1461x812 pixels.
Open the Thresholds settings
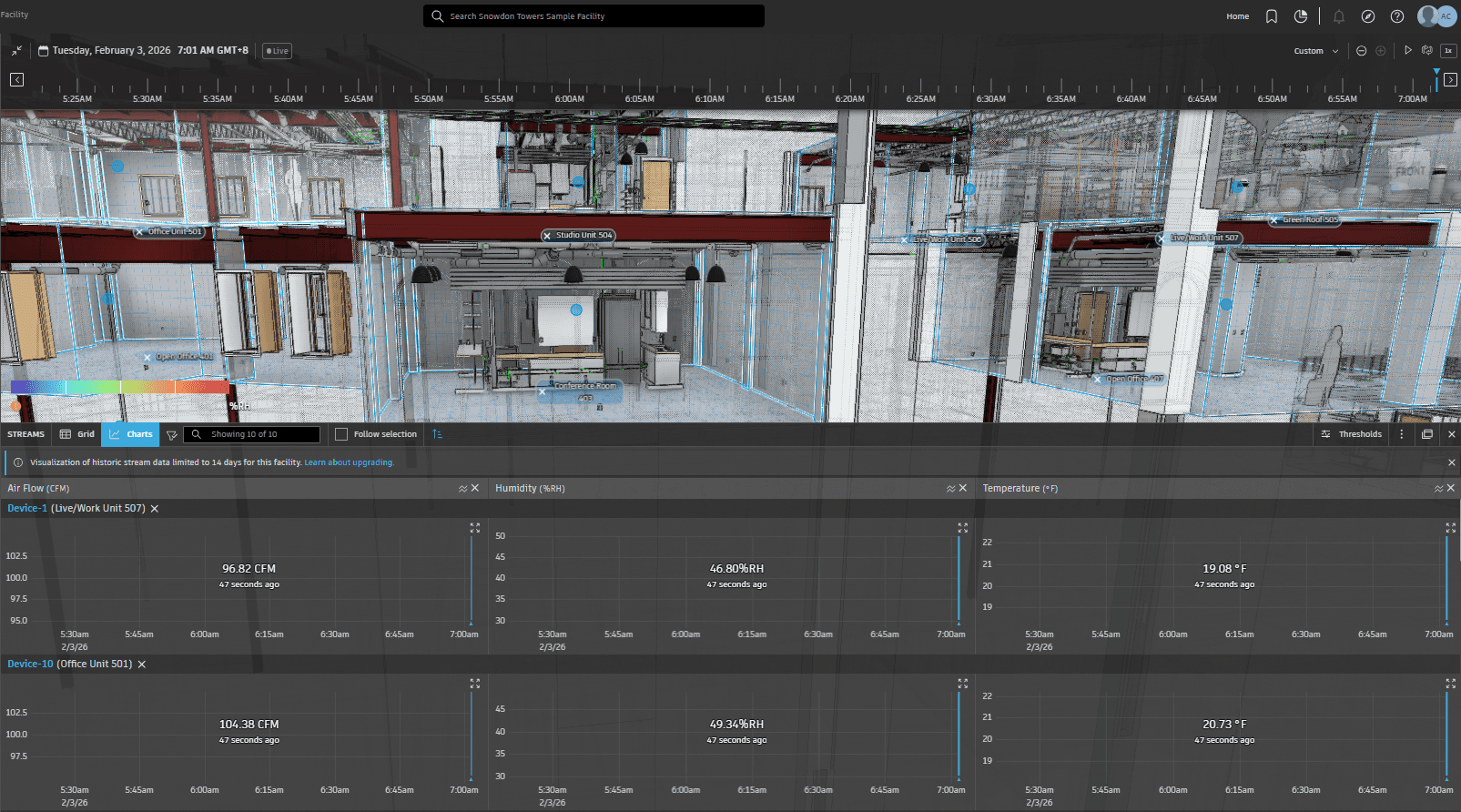pyautogui.click(x=1351, y=434)
